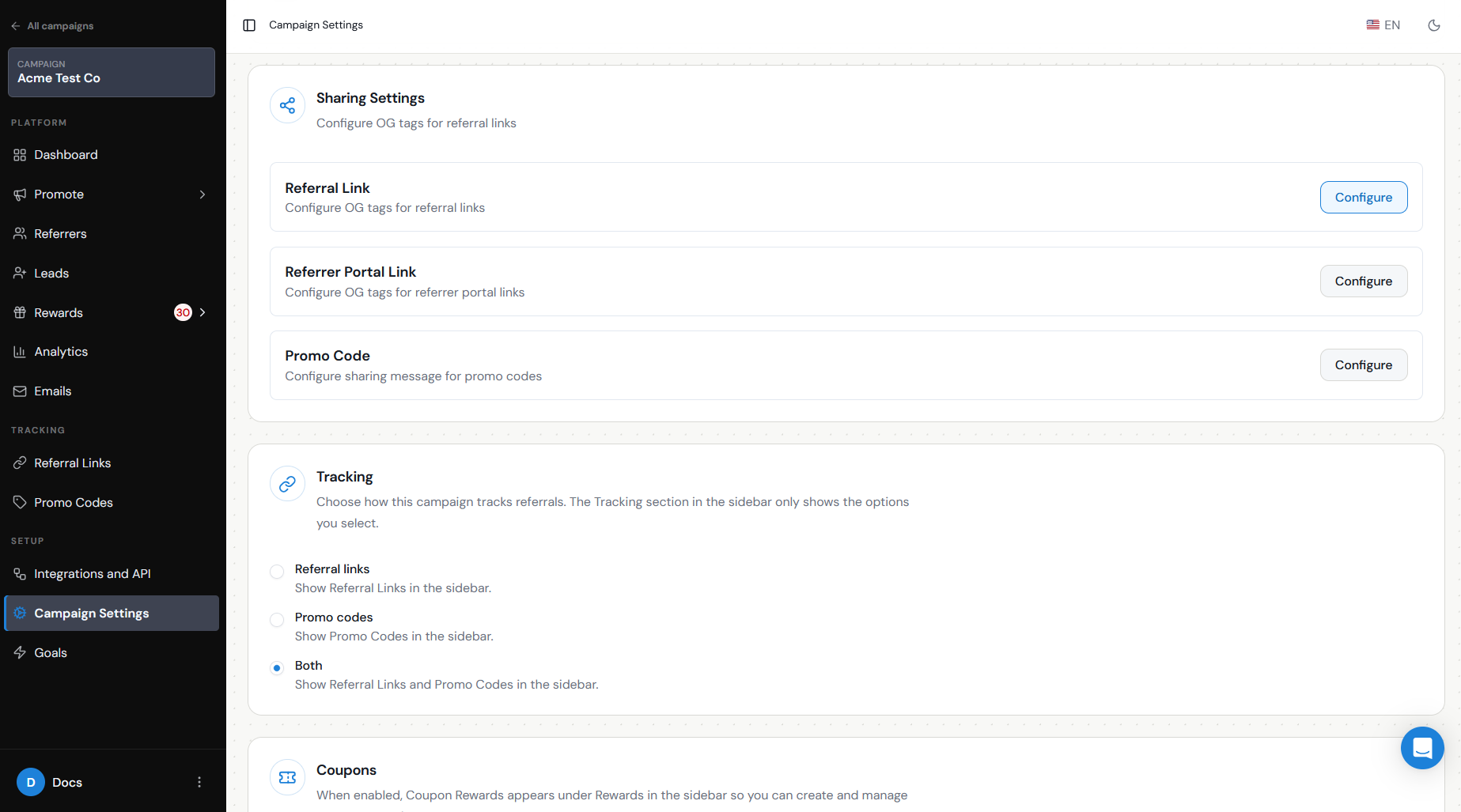The width and height of the screenshot is (1461, 812).
Task: Click the Referral Links chain icon
Action: pyautogui.click(x=20, y=463)
